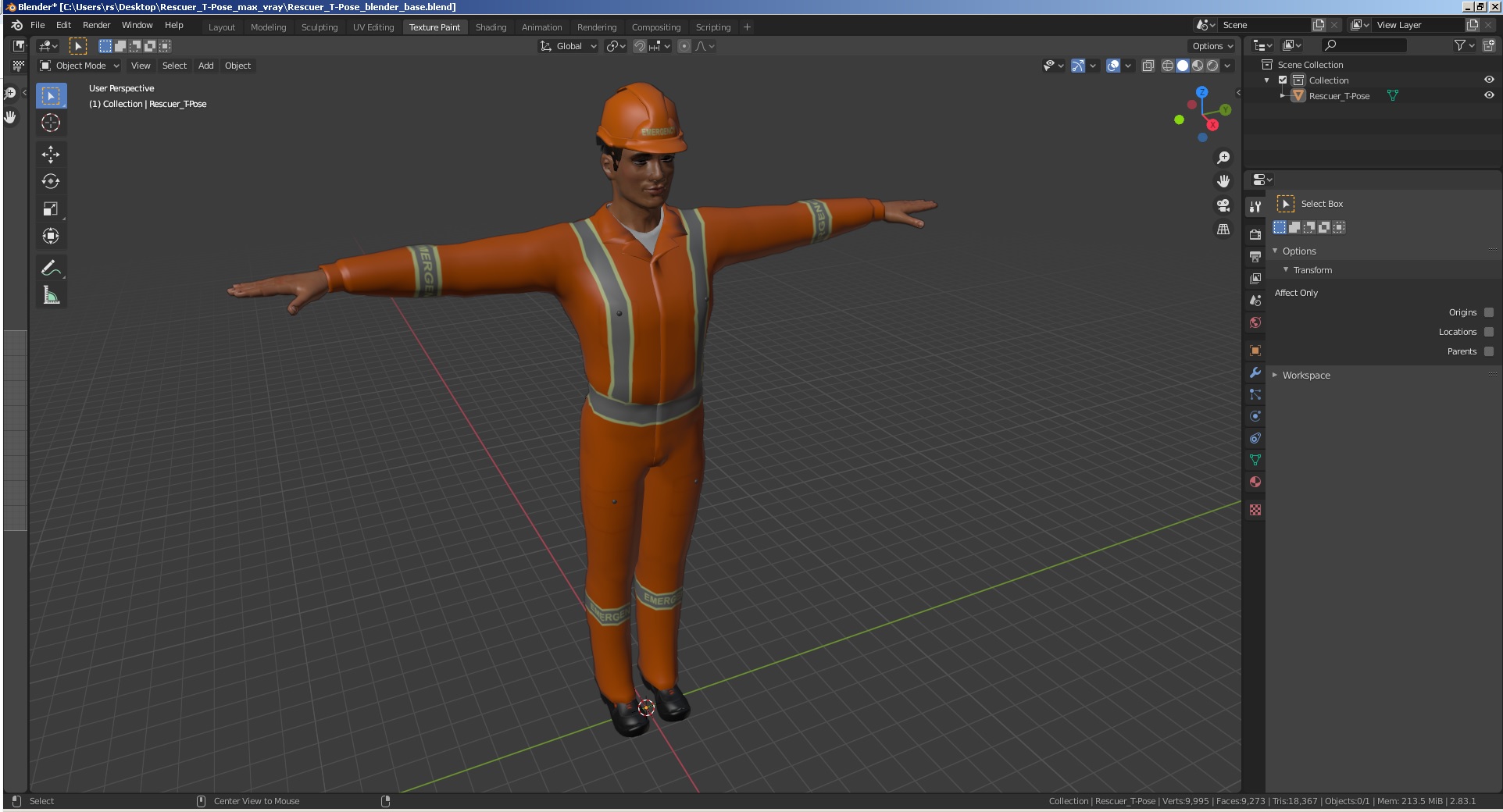
Task: Pick the Measure ruler tool
Action: pyautogui.click(x=51, y=295)
